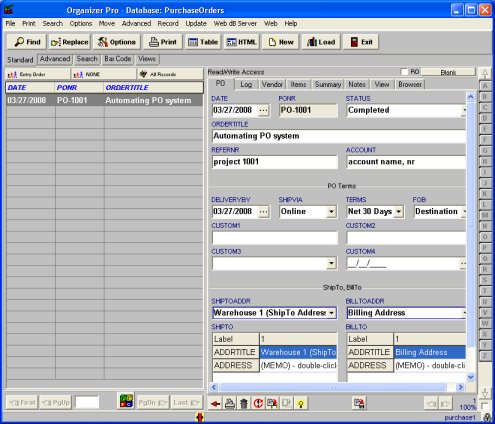Open the Notes tab
The width and height of the screenshot is (495, 424).
coord(357,84)
